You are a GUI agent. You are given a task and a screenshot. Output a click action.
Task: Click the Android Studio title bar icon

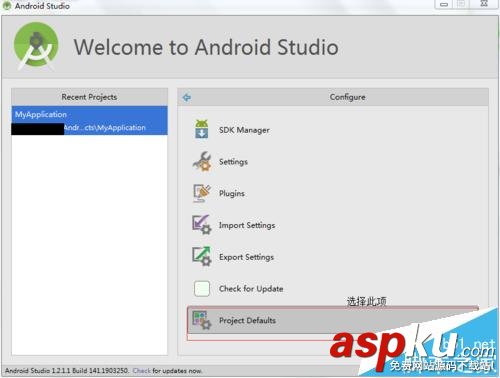coord(7,5)
